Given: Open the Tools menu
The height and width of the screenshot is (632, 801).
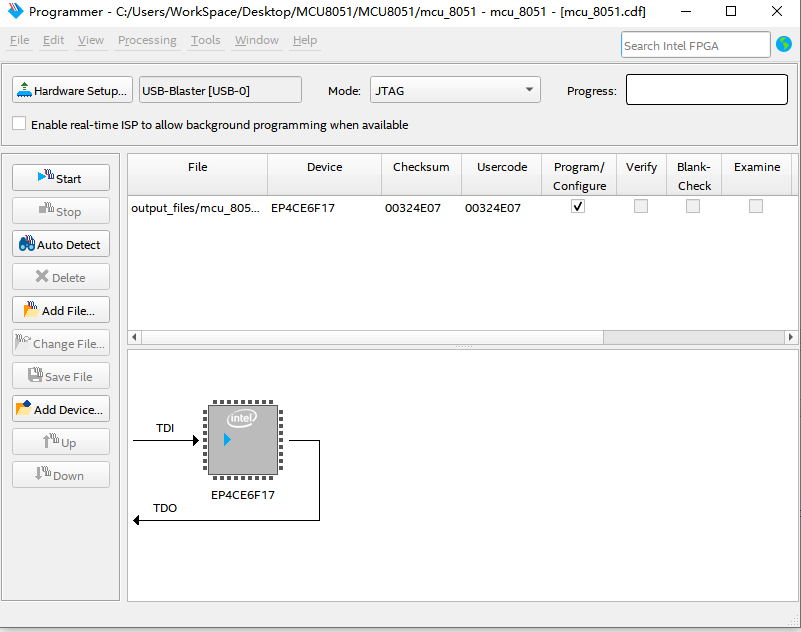Looking at the screenshot, I should click(x=205, y=40).
